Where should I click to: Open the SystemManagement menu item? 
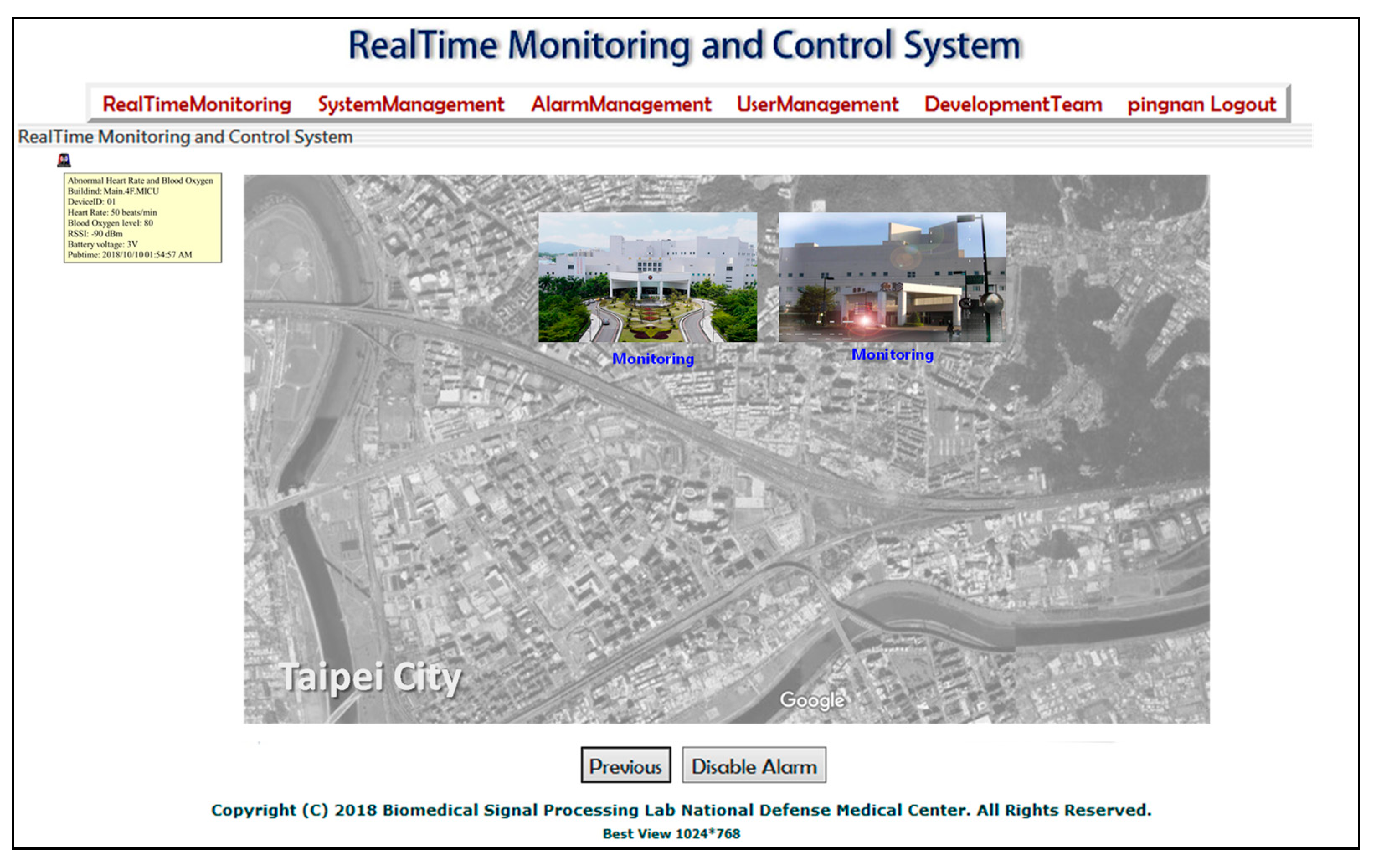click(411, 105)
